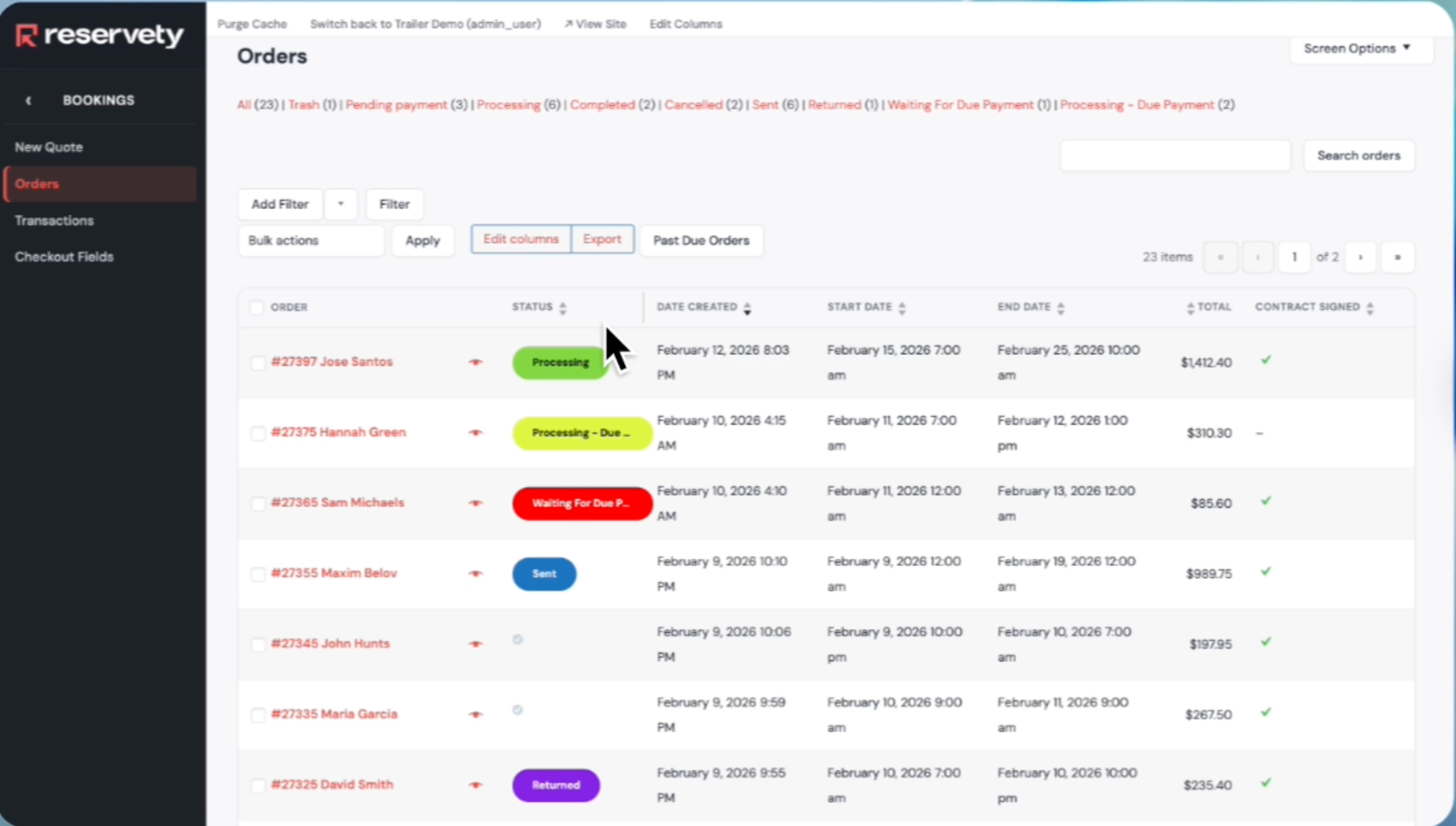Jump to last page double-arrow
Image resolution: width=1456 pixels, height=826 pixels.
click(x=1397, y=257)
